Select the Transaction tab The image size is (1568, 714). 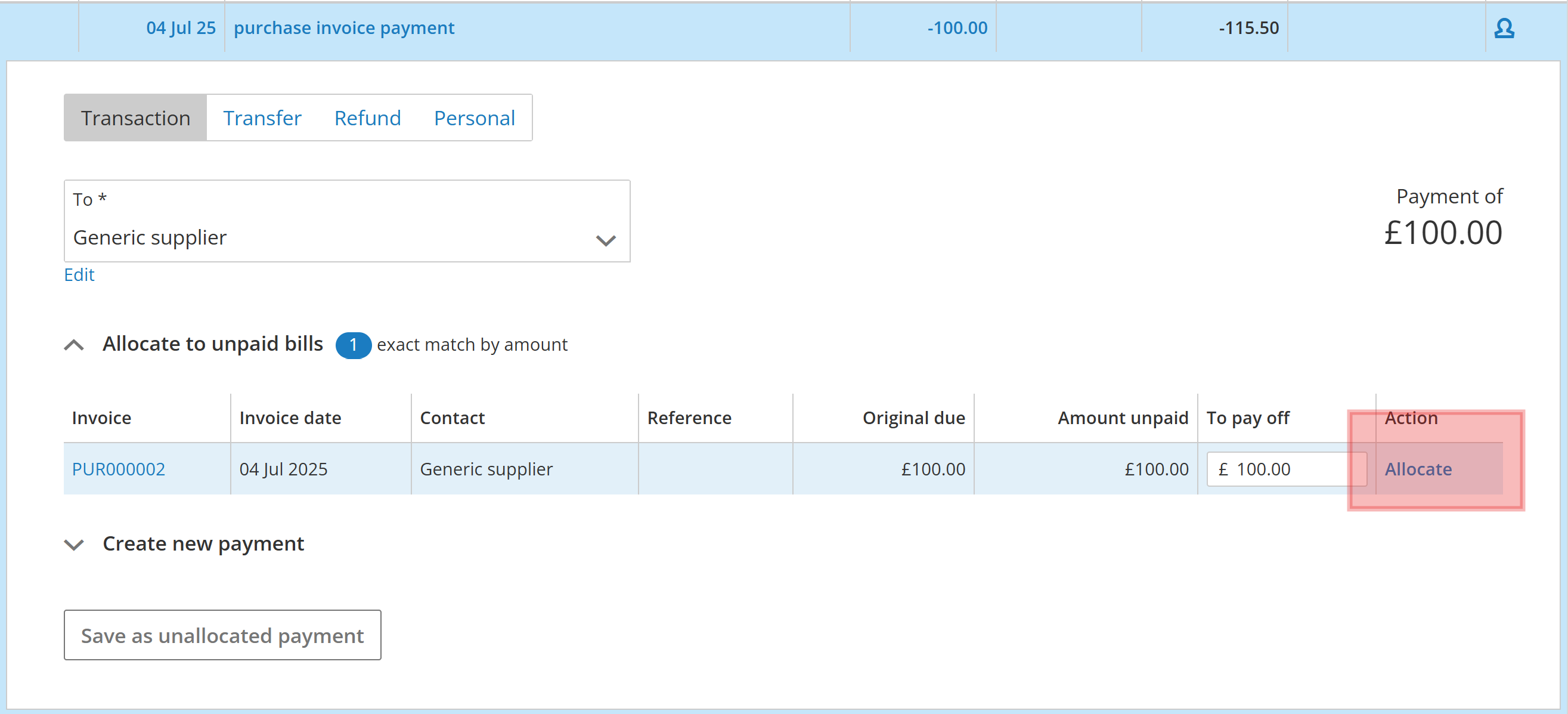(x=135, y=118)
